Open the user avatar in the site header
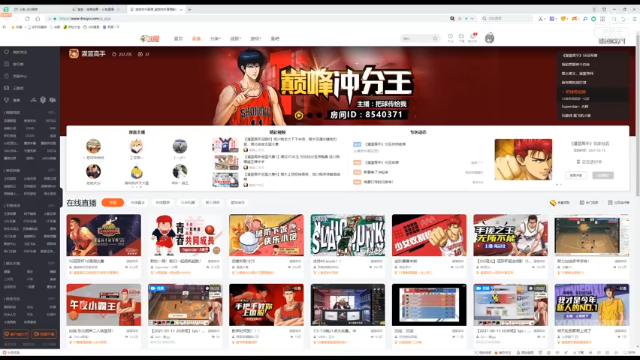Screen dimensions: 640x360 tap(489, 38)
